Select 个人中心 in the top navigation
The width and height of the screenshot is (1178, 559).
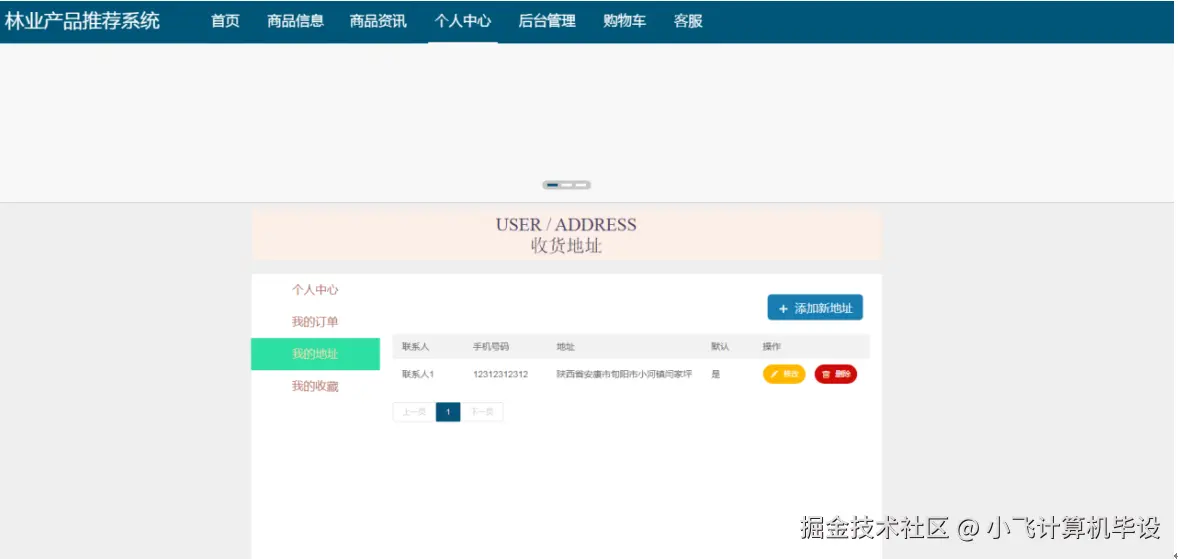click(463, 21)
